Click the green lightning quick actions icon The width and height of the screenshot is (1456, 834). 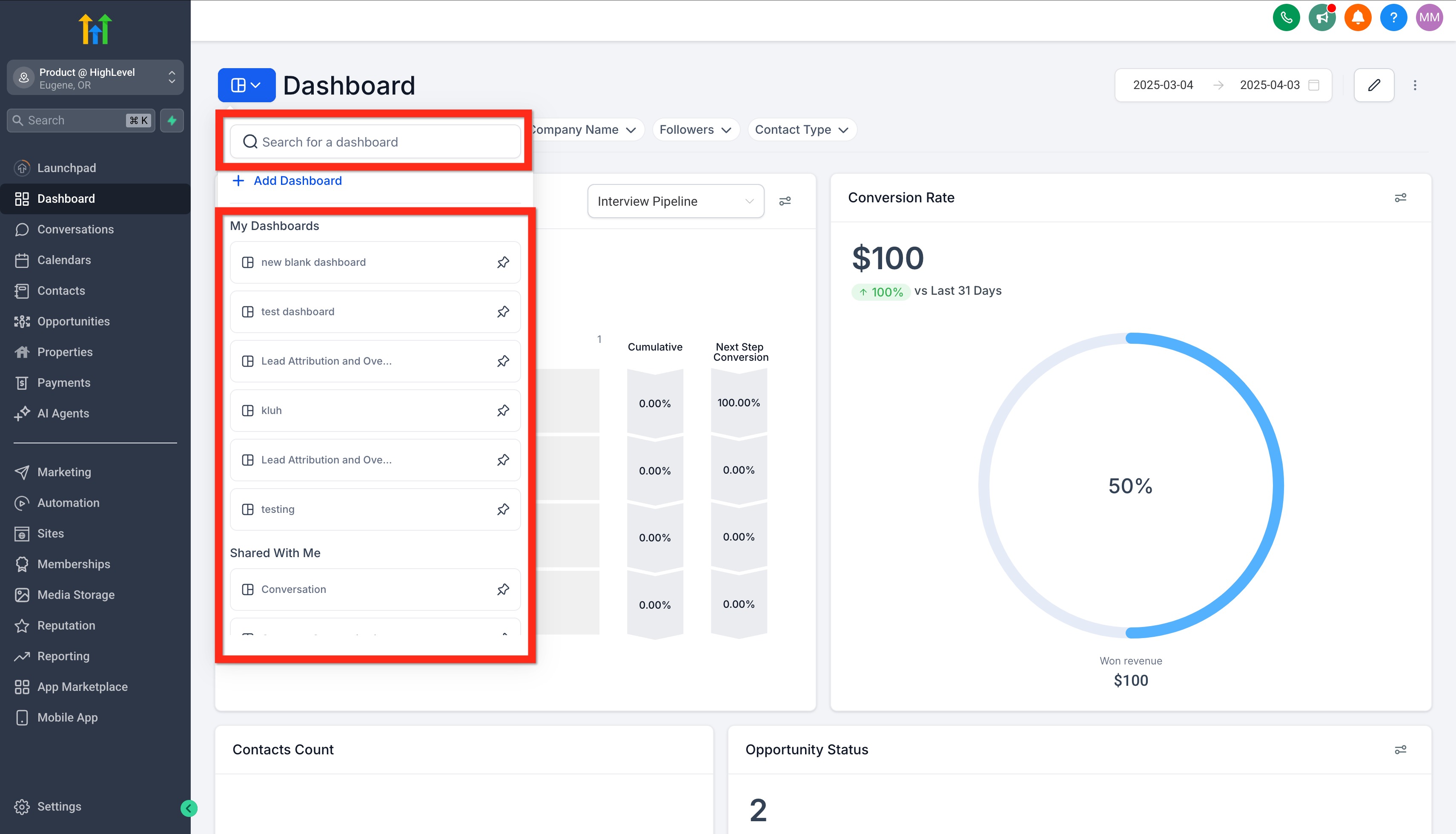(172, 120)
